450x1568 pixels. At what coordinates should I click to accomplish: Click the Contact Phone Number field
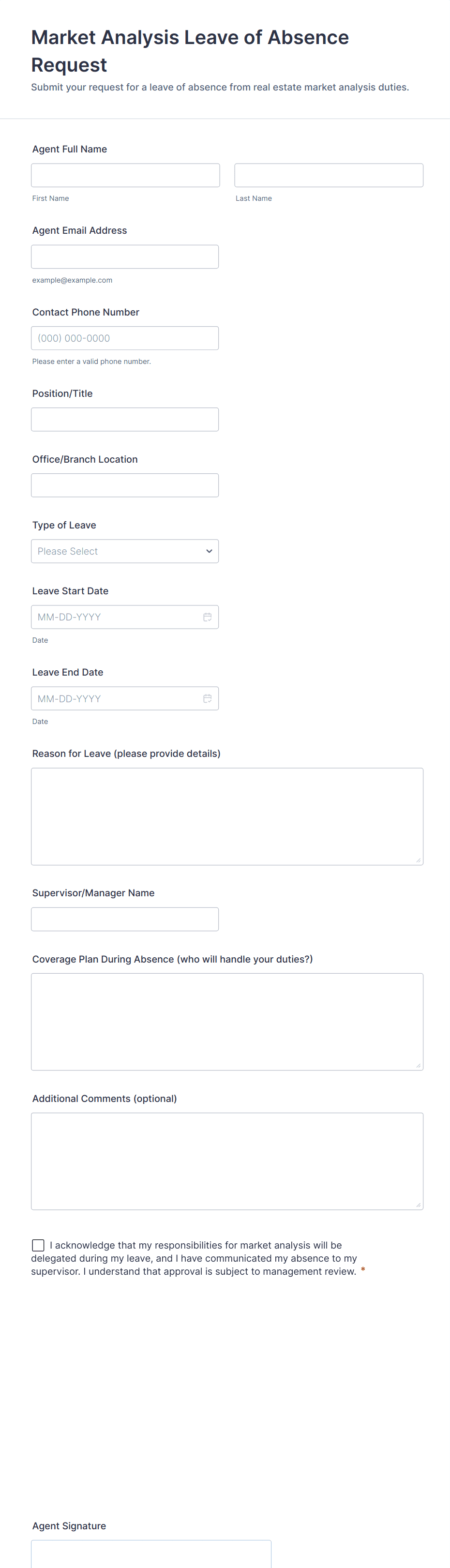(x=124, y=338)
